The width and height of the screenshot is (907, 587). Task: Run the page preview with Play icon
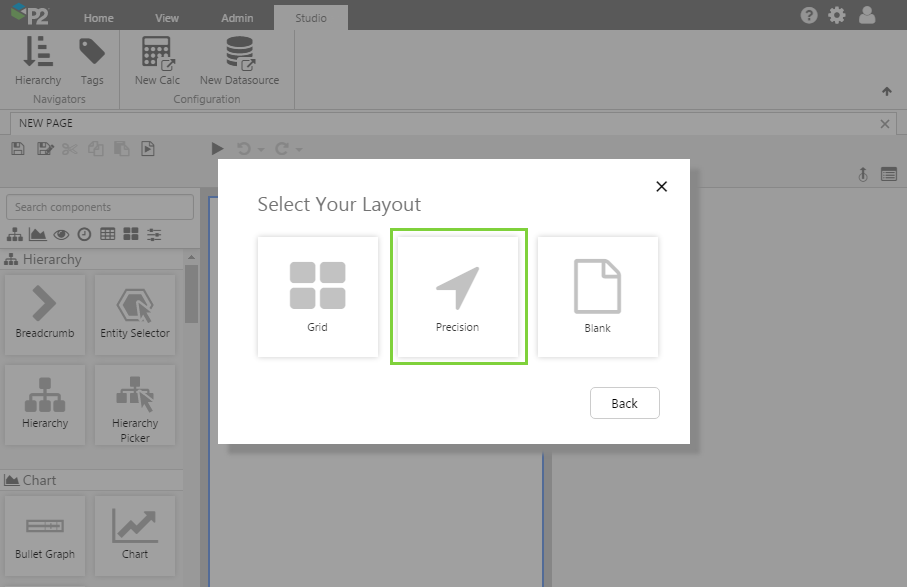click(x=218, y=148)
